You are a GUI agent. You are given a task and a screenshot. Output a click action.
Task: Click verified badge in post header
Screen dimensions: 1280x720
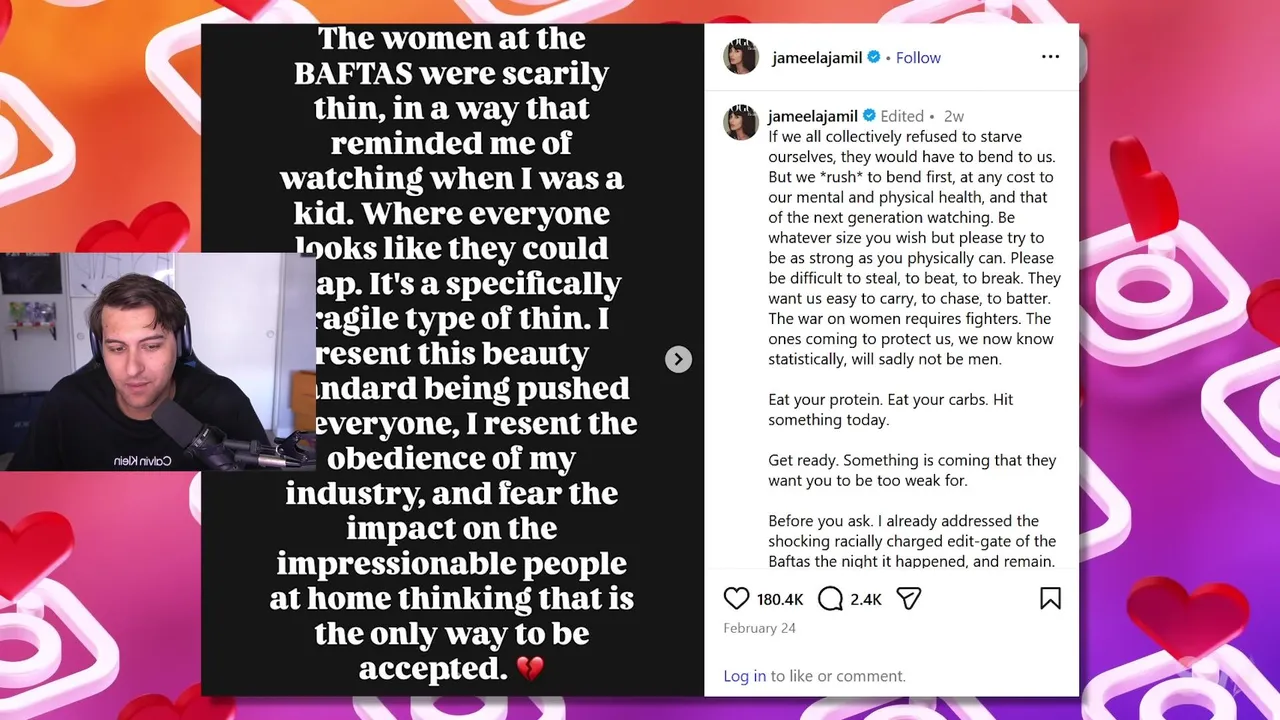point(874,58)
